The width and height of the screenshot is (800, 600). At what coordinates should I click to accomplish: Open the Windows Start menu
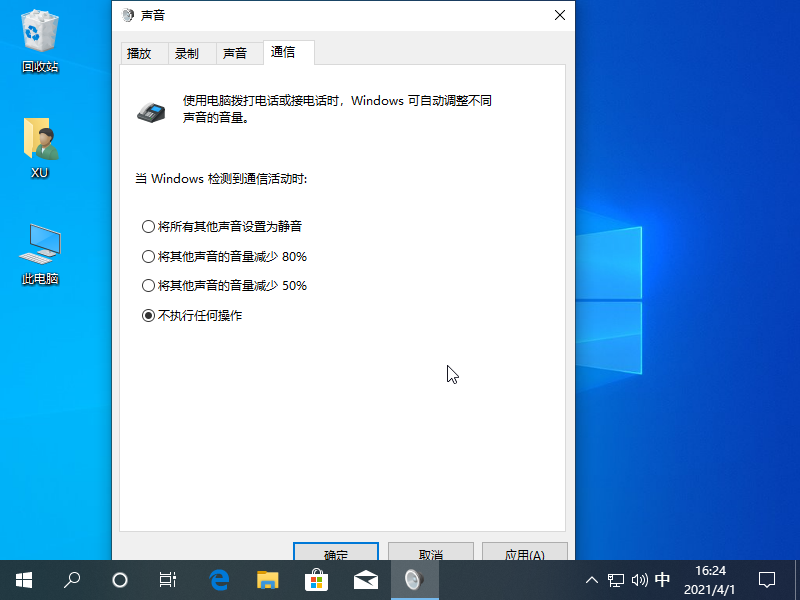pyautogui.click(x=23, y=579)
